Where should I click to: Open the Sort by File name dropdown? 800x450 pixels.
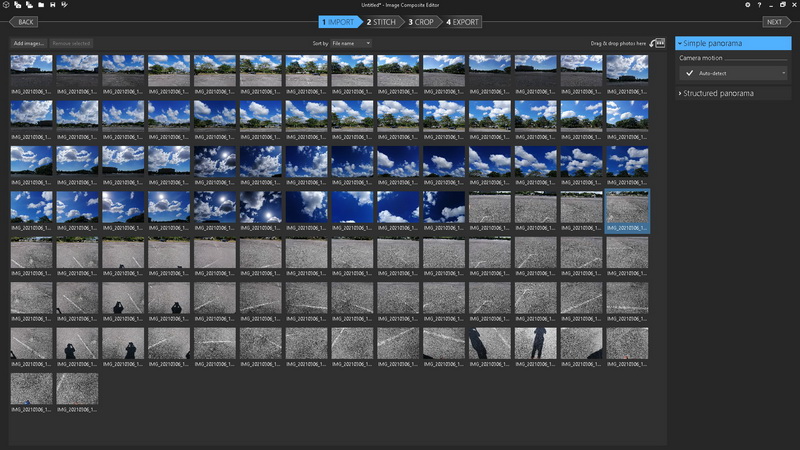click(x=352, y=43)
